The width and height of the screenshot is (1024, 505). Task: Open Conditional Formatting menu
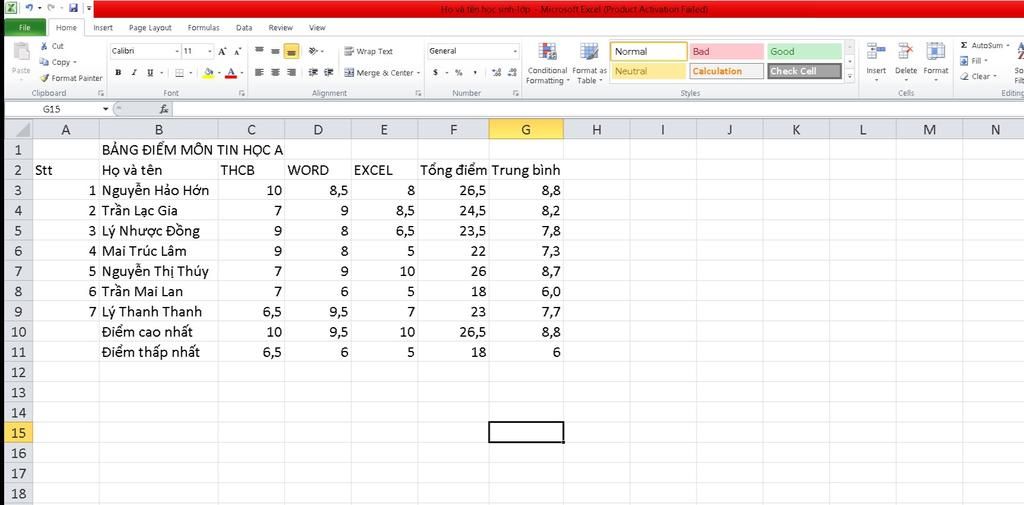[x=547, y=63]
